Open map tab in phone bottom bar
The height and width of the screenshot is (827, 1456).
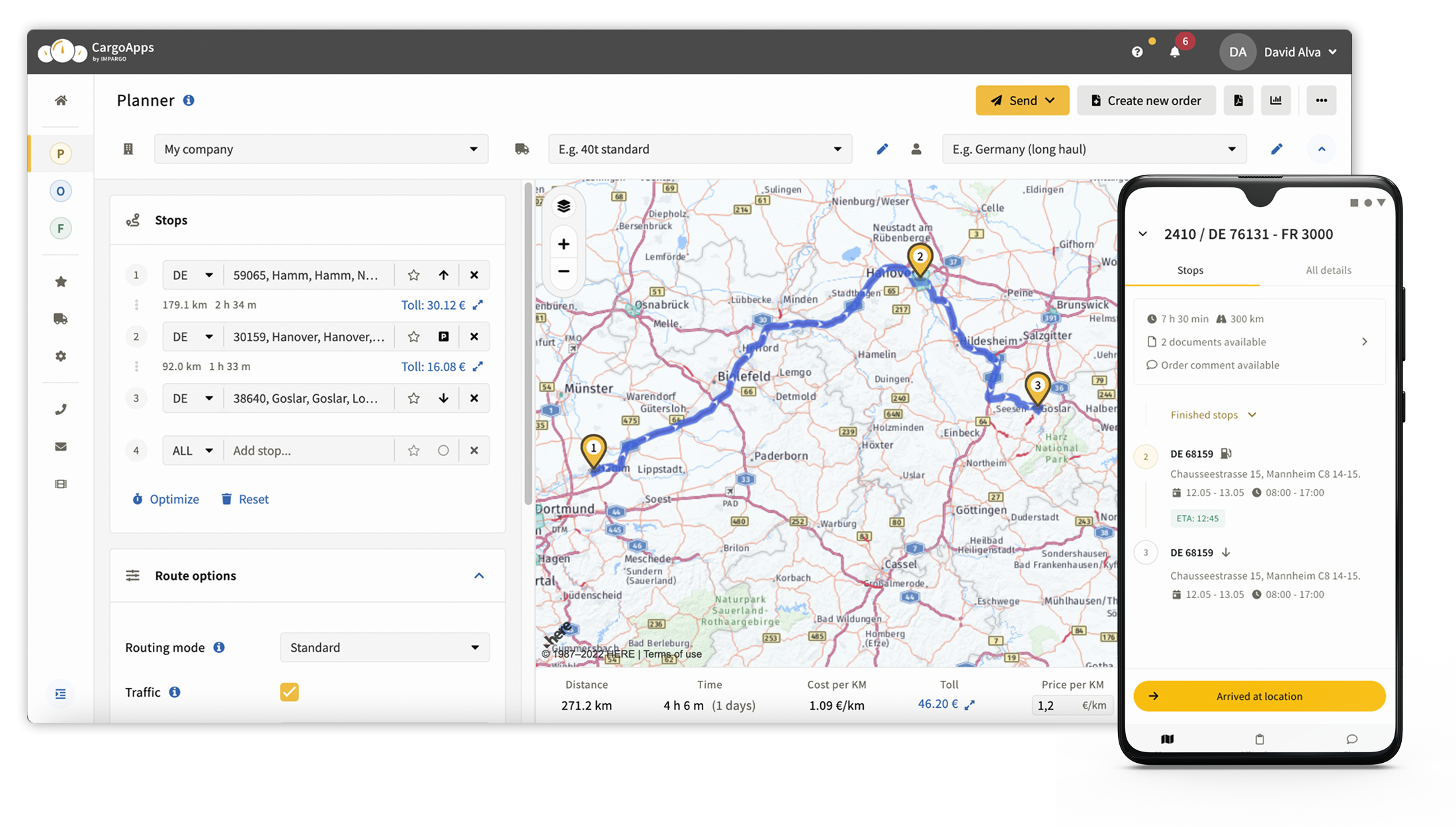[x=1168, y=739]
